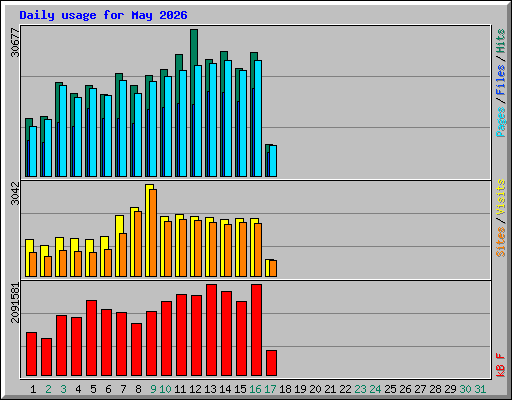The height and width of the screenshot is (400, 512).
Task: Click the short red KB bar for day 17
Action: (x=271, y=363)
